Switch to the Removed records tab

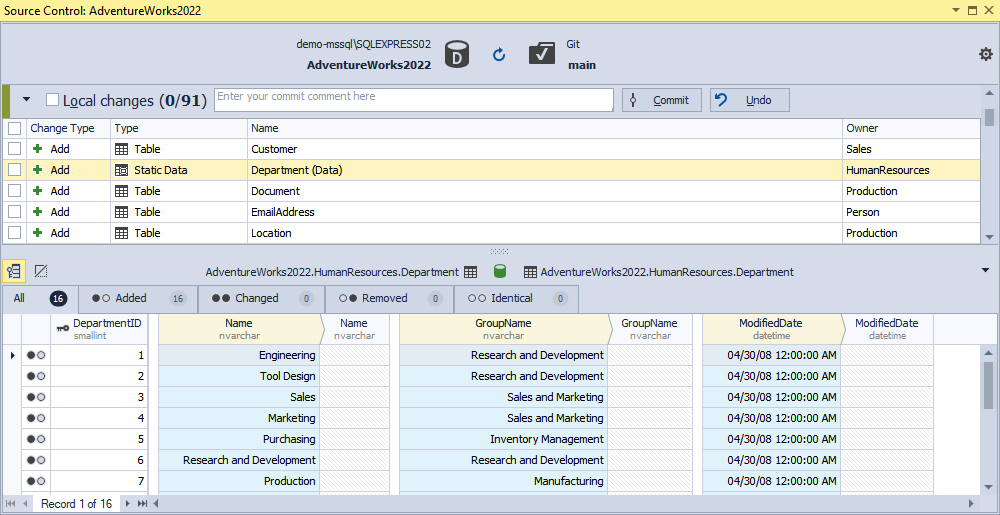[x=390, y=298]
